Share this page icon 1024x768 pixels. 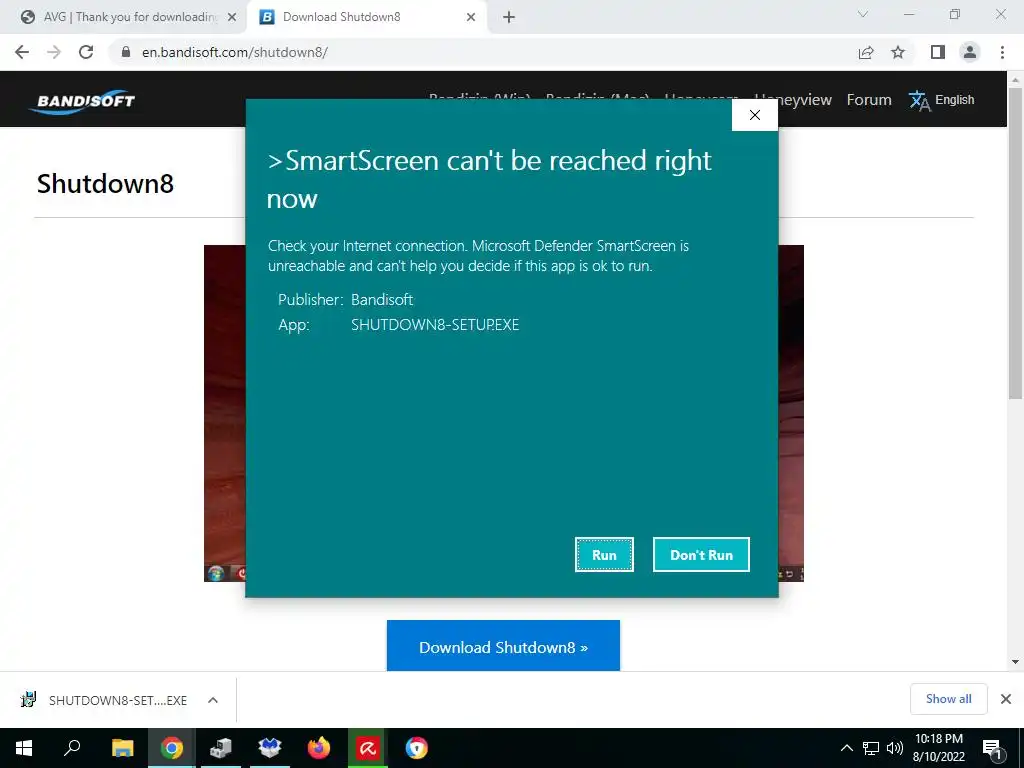pos(866,52)
